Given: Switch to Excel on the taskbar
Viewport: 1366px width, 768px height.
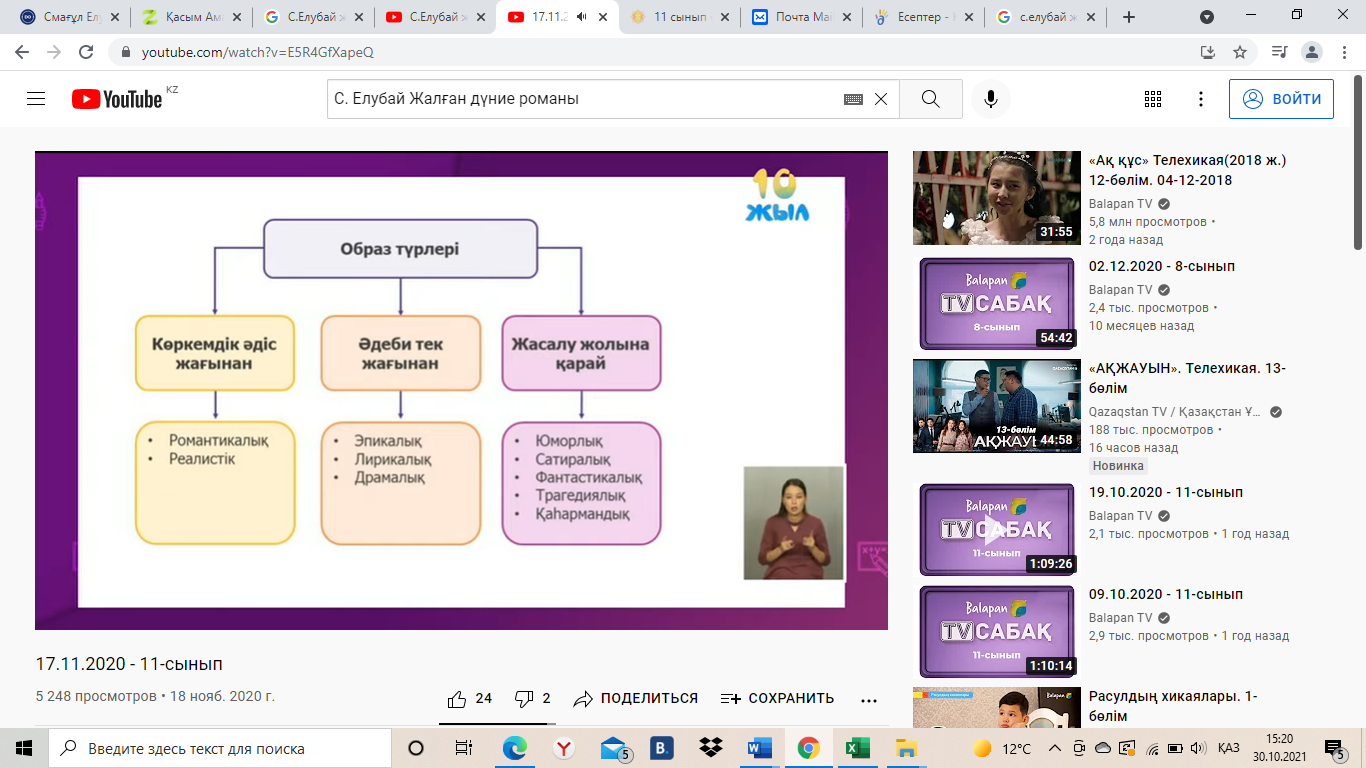Looking at the screenshot, I should (x=857, y=748).
